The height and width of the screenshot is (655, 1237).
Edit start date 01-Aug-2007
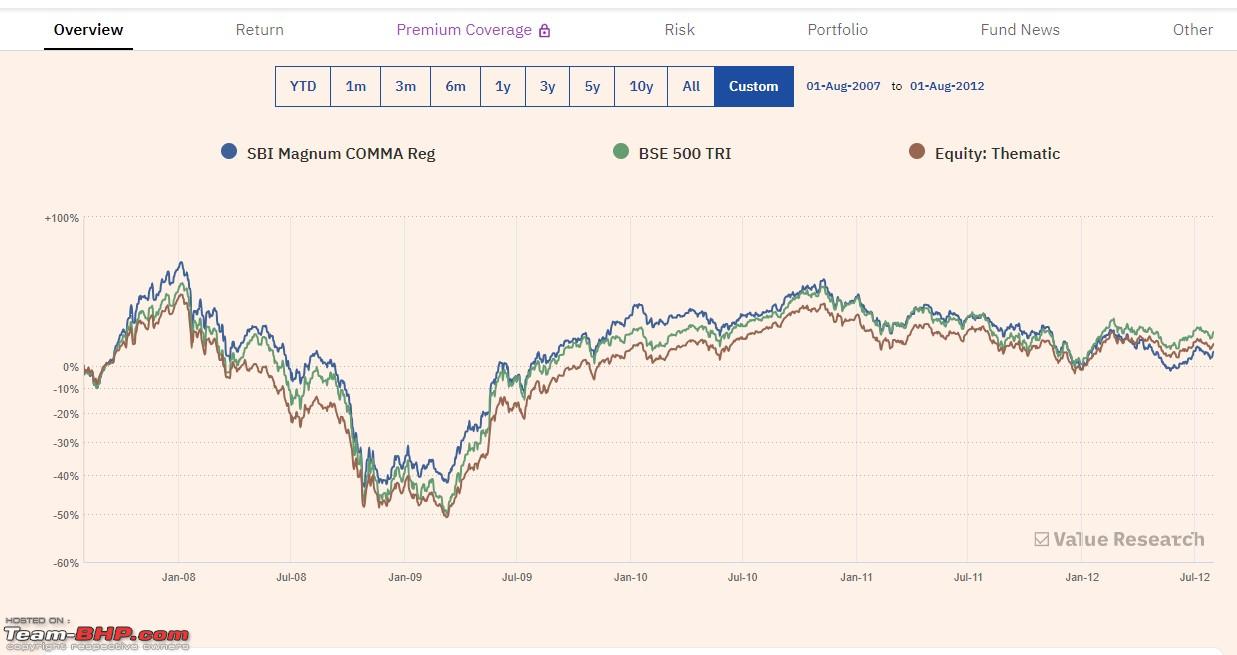click(844, 86)
